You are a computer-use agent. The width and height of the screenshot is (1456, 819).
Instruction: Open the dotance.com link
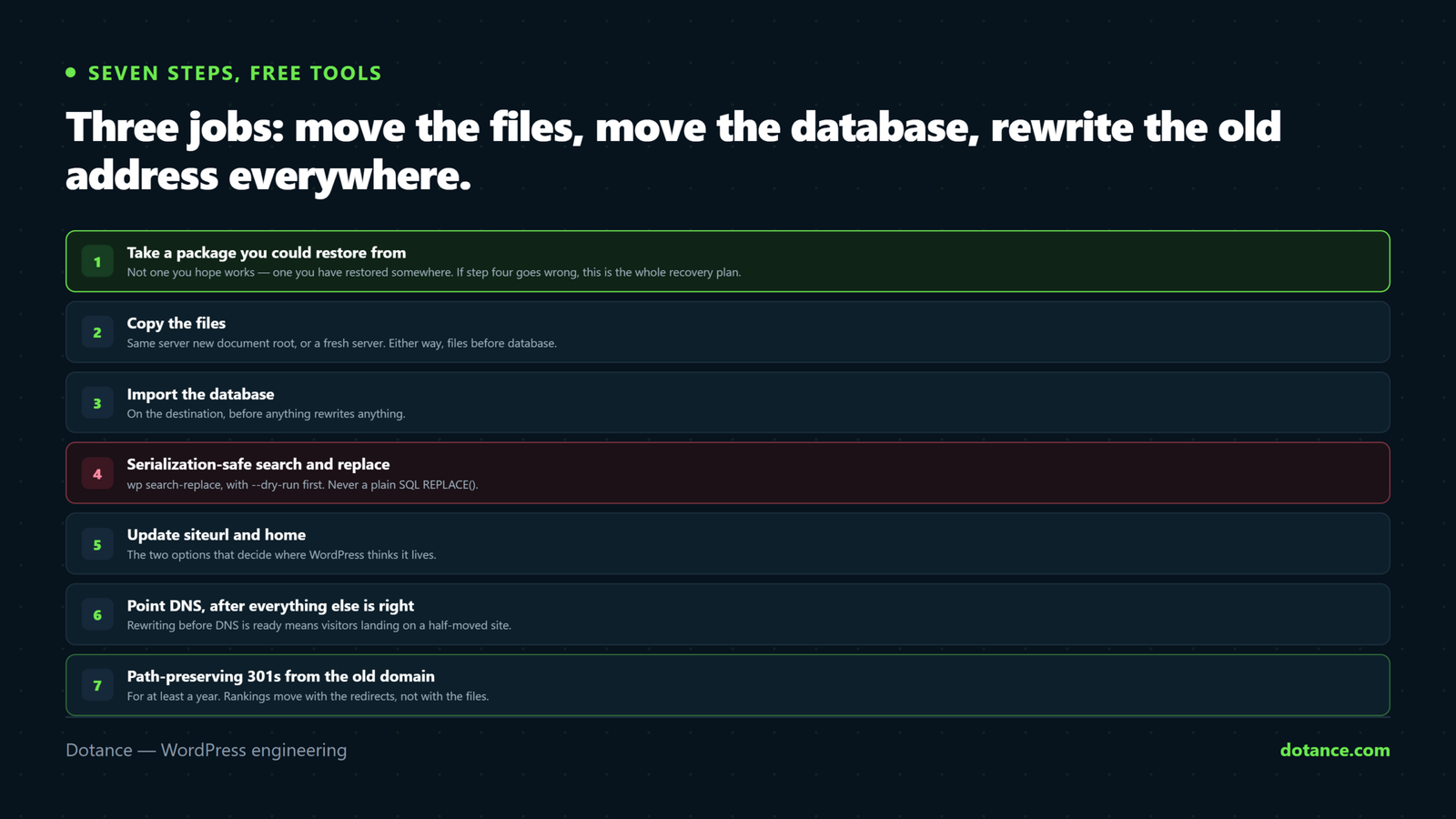click(x=1334, y=750)
